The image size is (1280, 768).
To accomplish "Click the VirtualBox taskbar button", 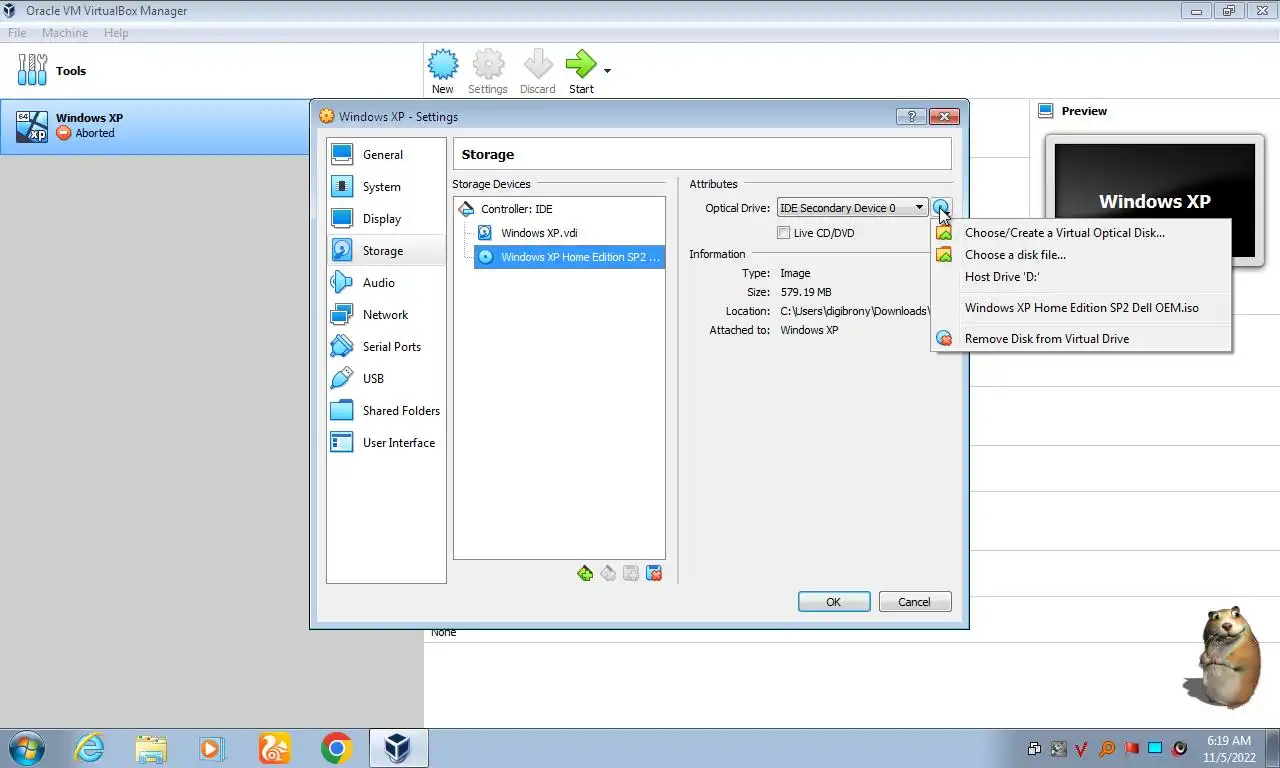I will click(398, 748).
